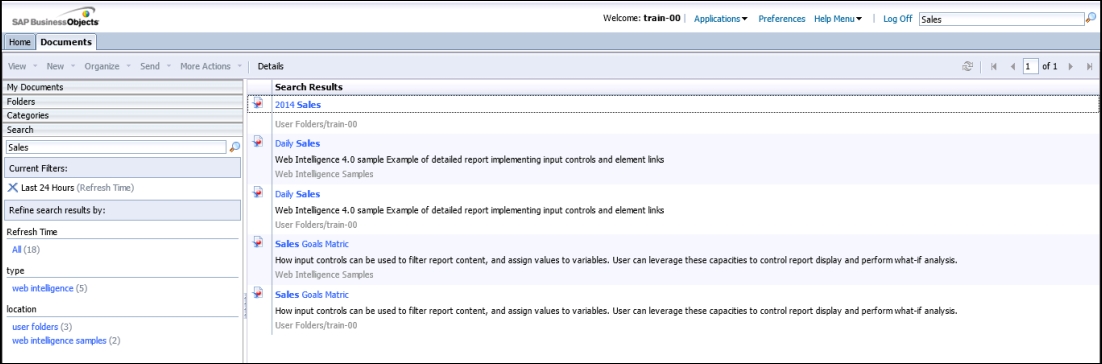Open Sales Goals Matric in User Folders/train-00
Image resolution: width=1102 pixels, height=364 pixels.
(311, 294)
